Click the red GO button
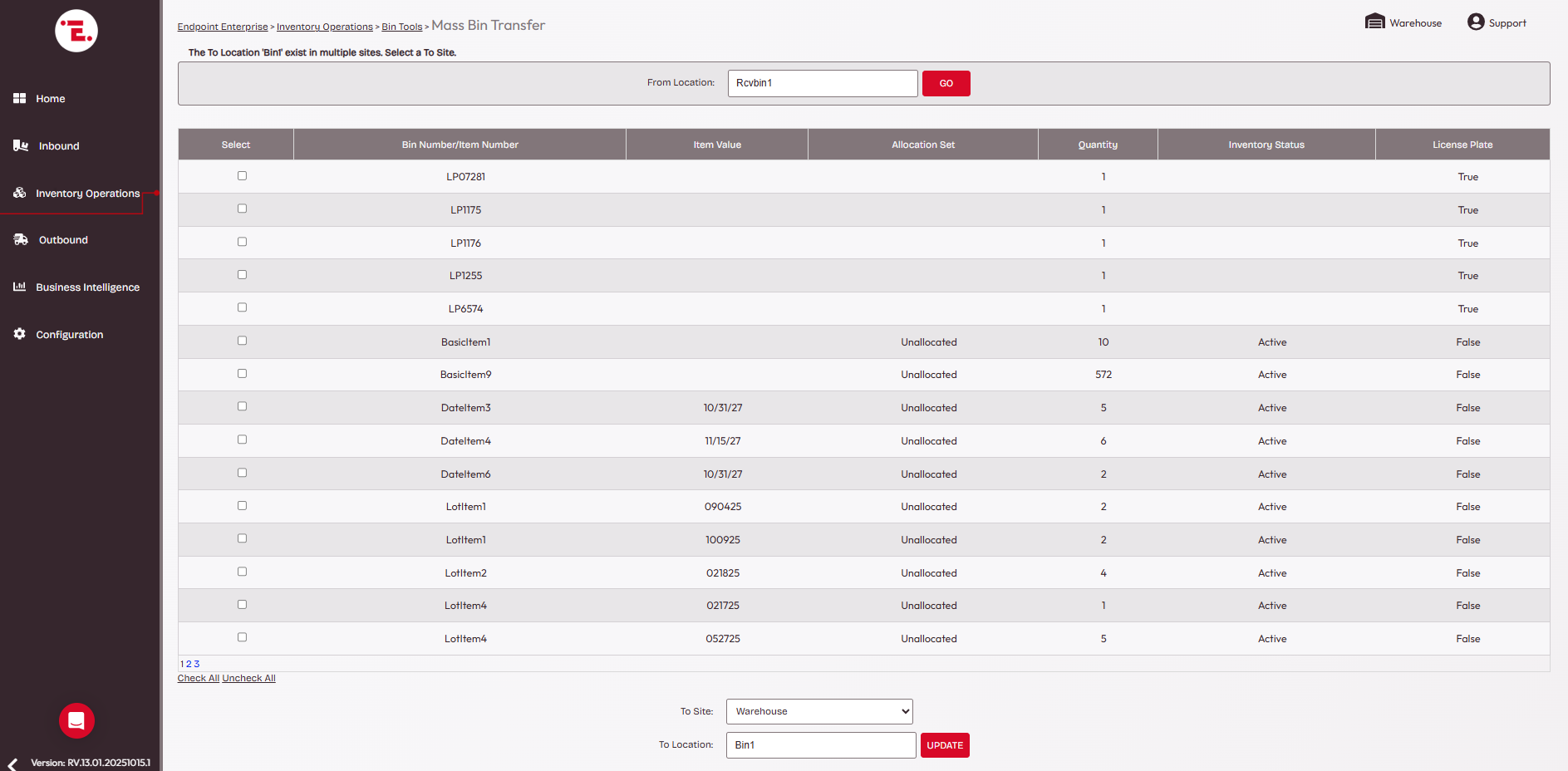This screenshot has height=771, width=1568. click(946, 83)
